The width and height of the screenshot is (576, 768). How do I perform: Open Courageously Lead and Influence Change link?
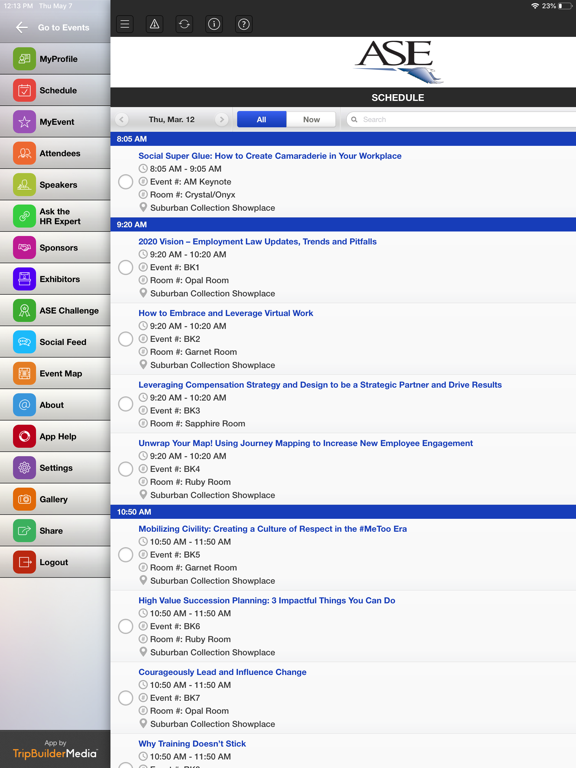pos(222,672)
